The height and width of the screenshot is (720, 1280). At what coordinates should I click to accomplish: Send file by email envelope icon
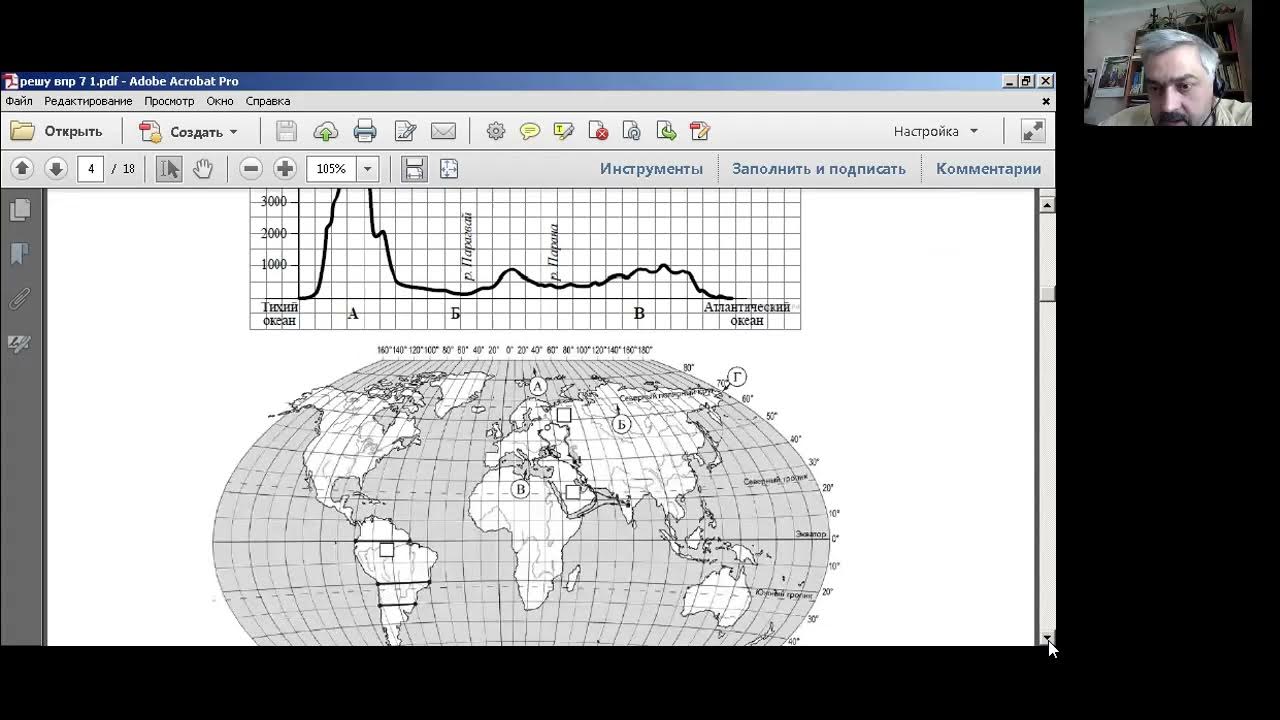(443, 131)
